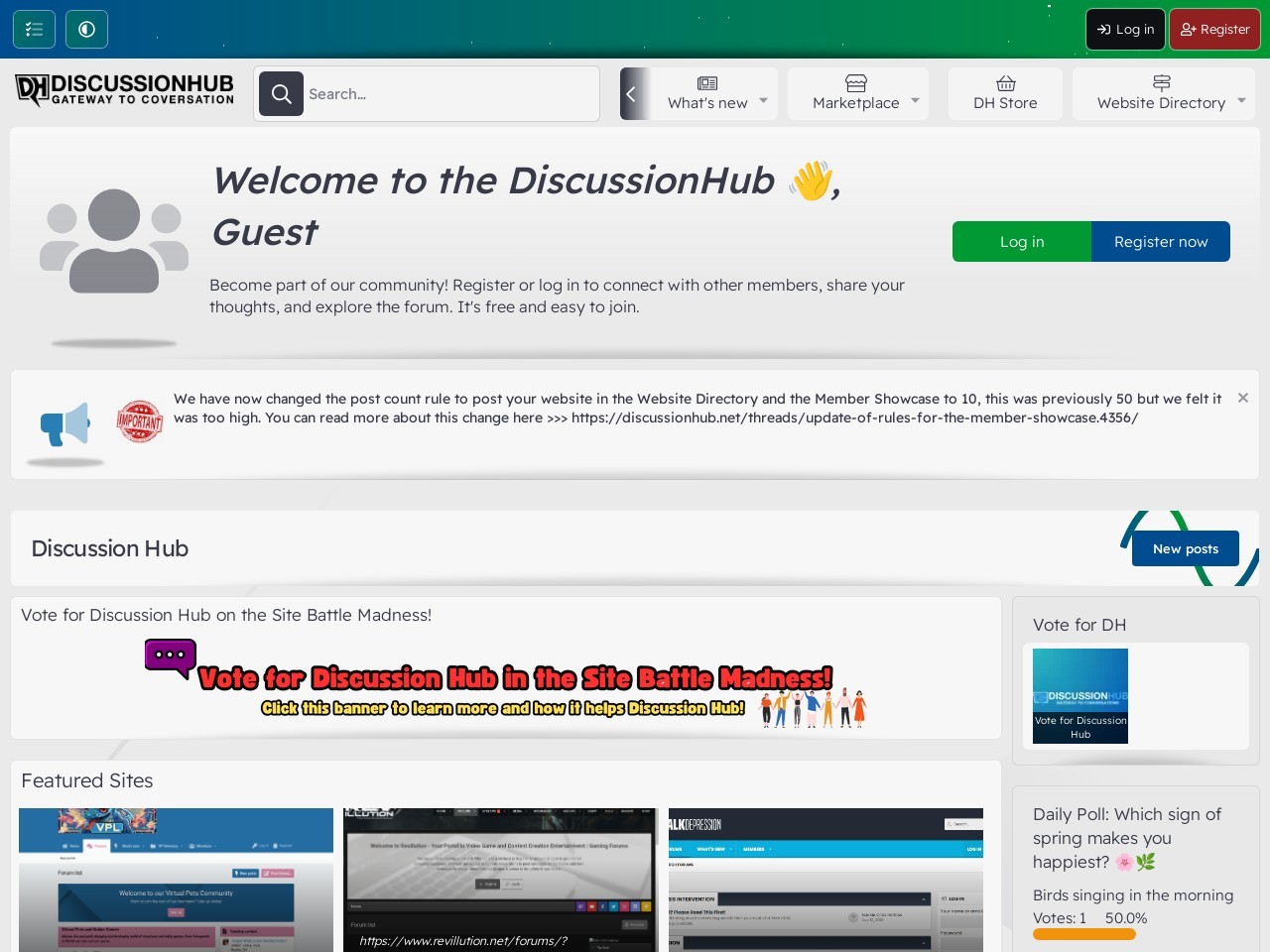Viewport: 1270px width, 952px height.
Task: Open the DH Store basket tab
Action: point(1004,94)
